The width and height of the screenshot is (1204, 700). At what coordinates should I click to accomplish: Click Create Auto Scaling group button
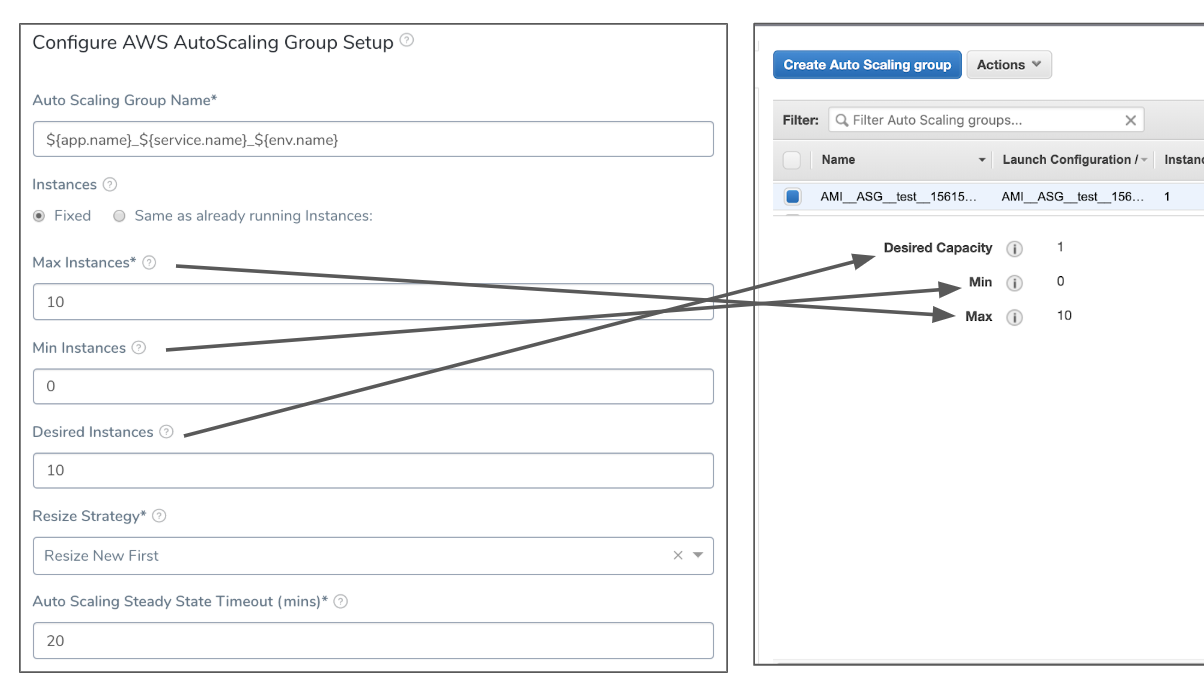click(867, 65)
